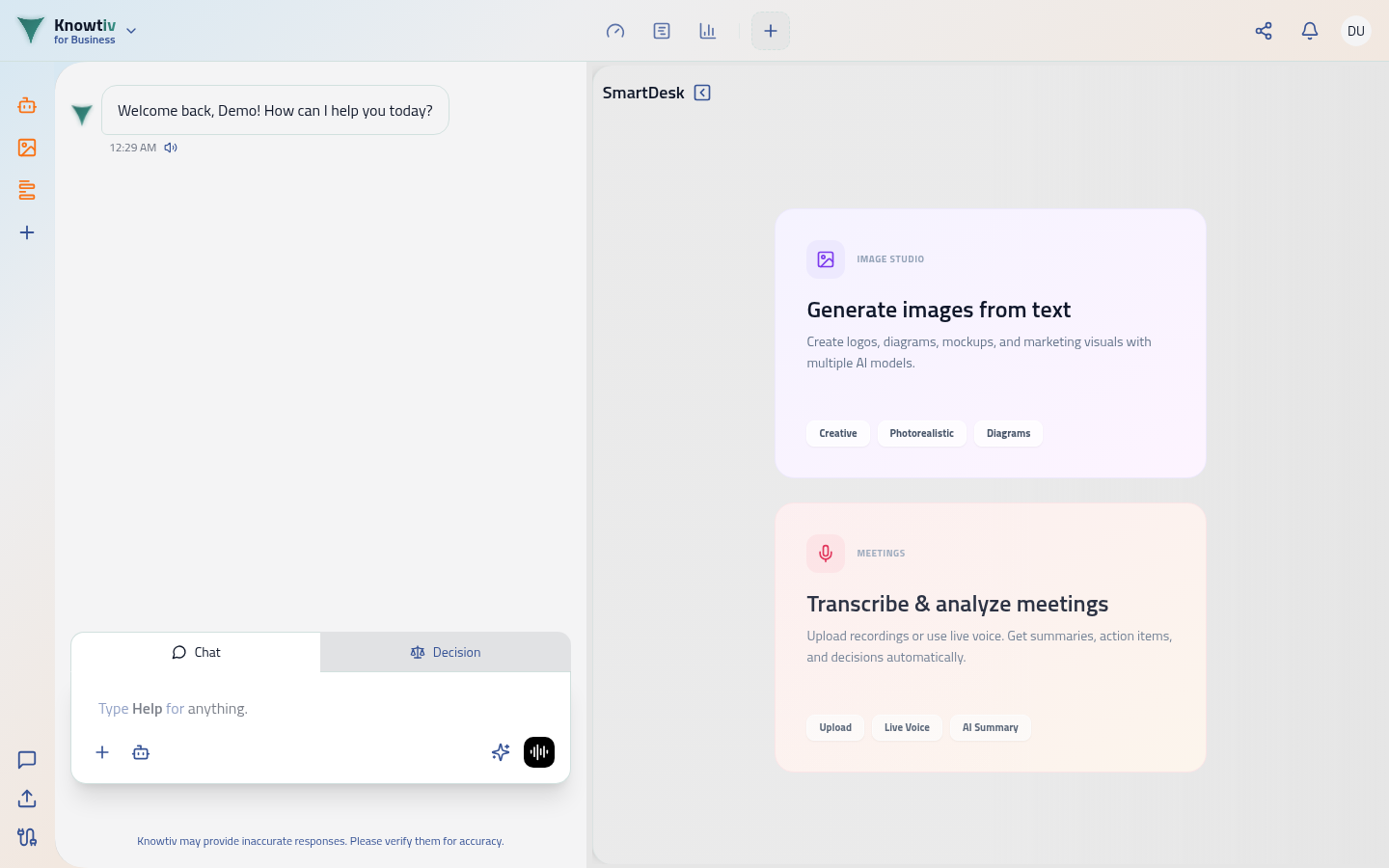Open Image Studio from the left sidebar
This screenshot has height=868, width=1389.
coord(26,147)
